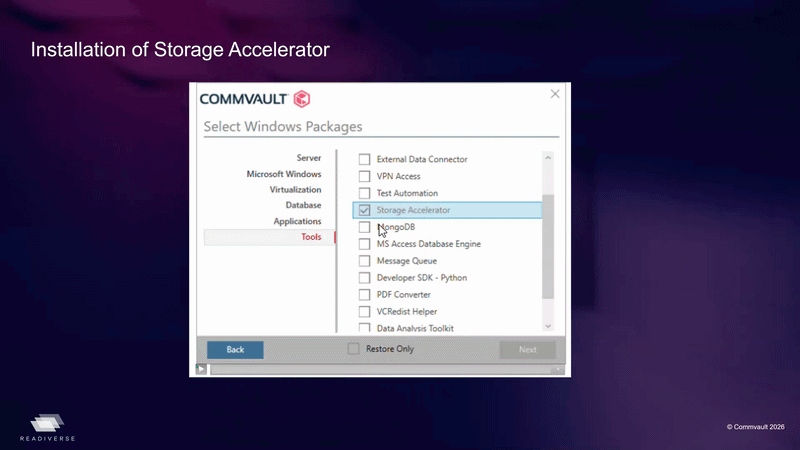Click the Back button
The width and height of the screenshot is (800, 450).
click(235, 349)
